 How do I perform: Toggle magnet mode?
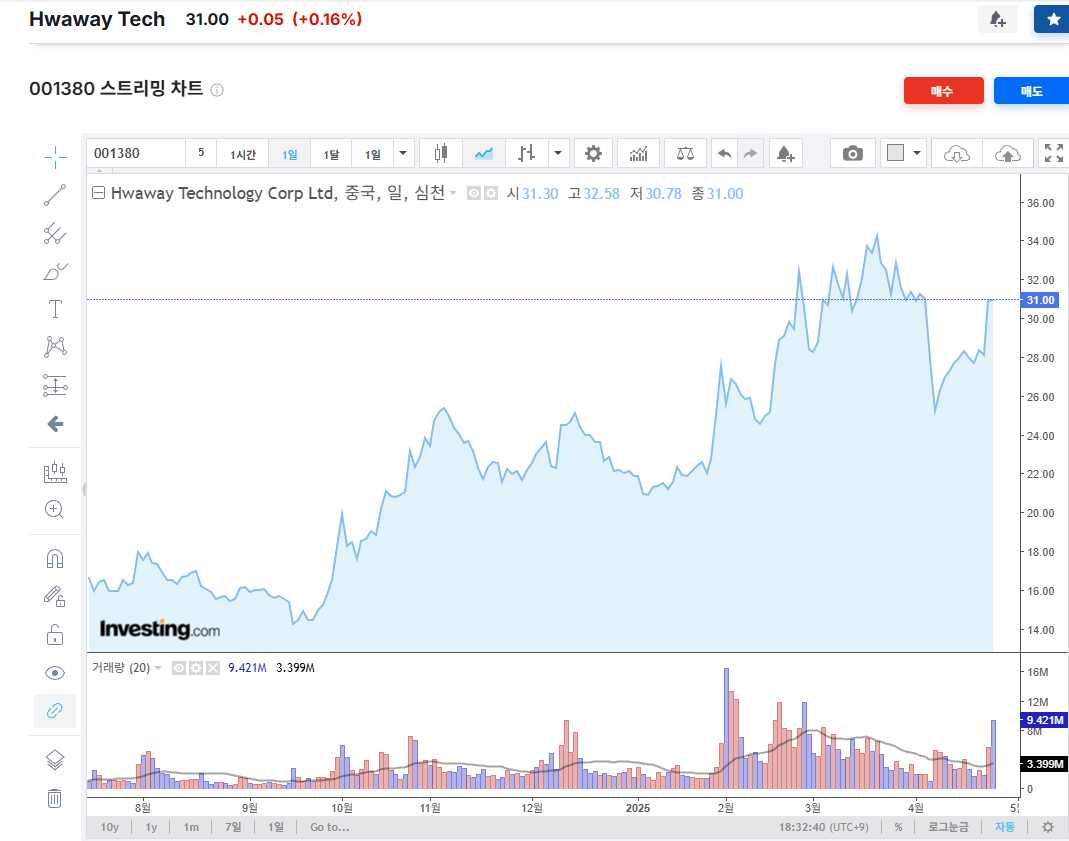(x=55, y=559)
